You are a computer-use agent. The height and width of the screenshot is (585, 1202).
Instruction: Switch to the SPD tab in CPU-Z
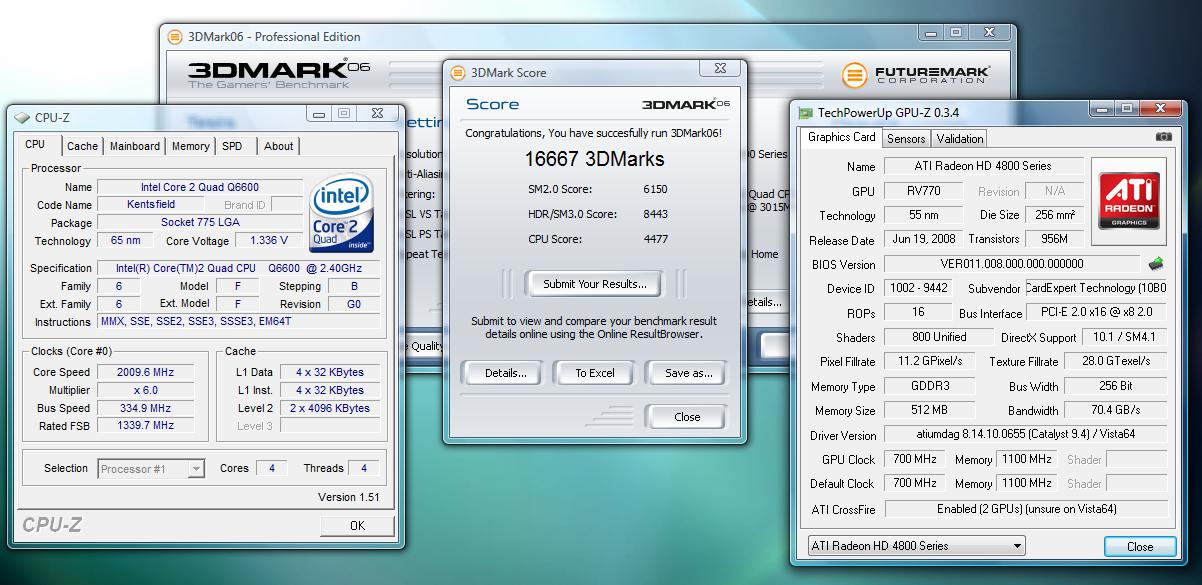pos(232,146)
